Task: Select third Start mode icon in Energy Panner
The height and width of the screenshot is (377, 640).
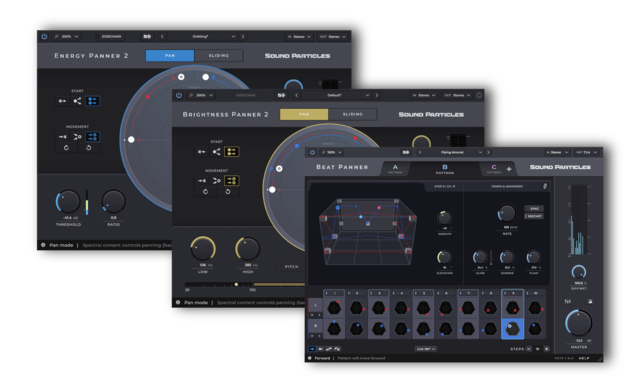Action: [x=93, y=101]
